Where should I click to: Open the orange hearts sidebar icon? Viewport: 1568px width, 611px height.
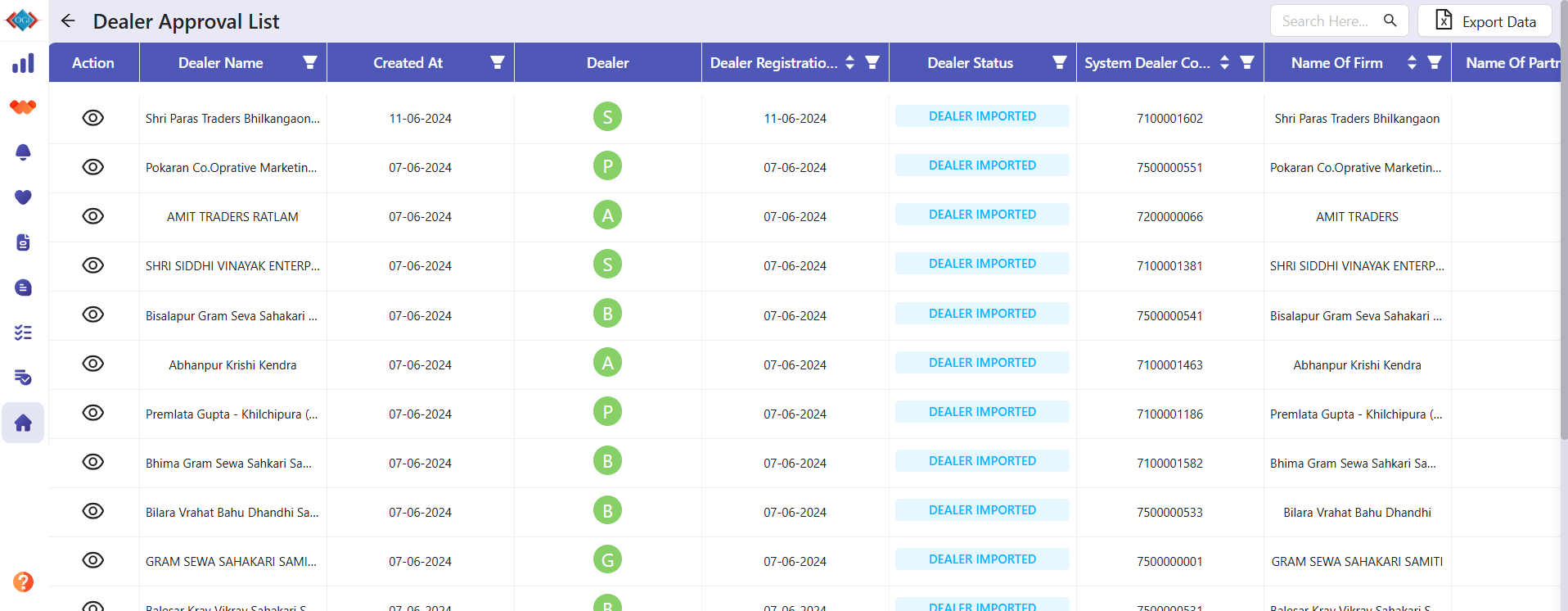tap(23, 107)
